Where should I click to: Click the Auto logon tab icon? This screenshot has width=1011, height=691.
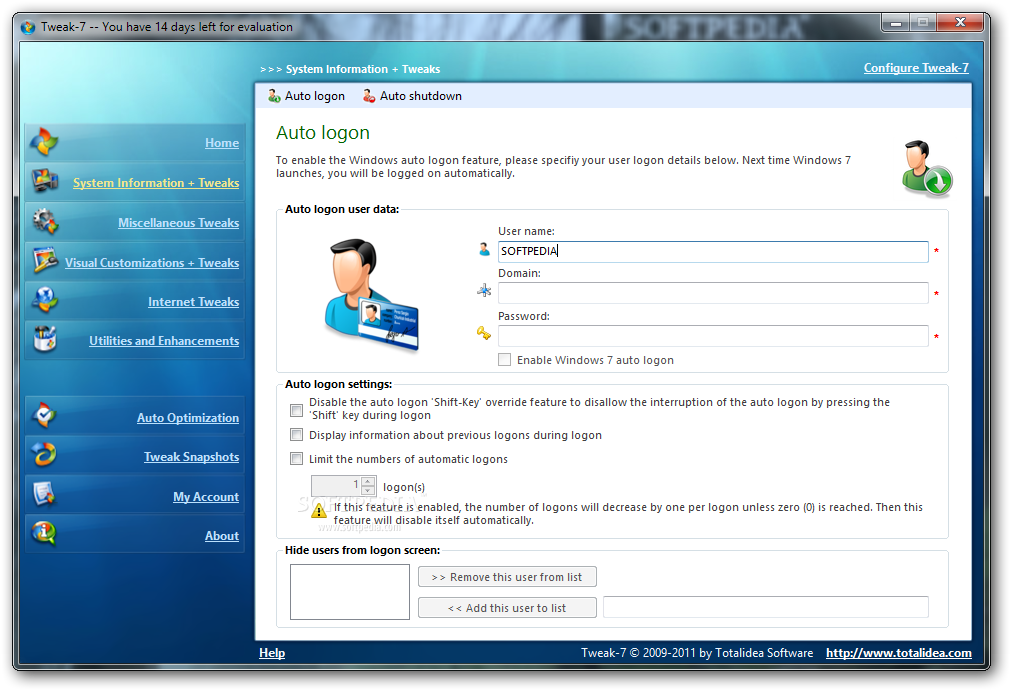coord(274,96)
